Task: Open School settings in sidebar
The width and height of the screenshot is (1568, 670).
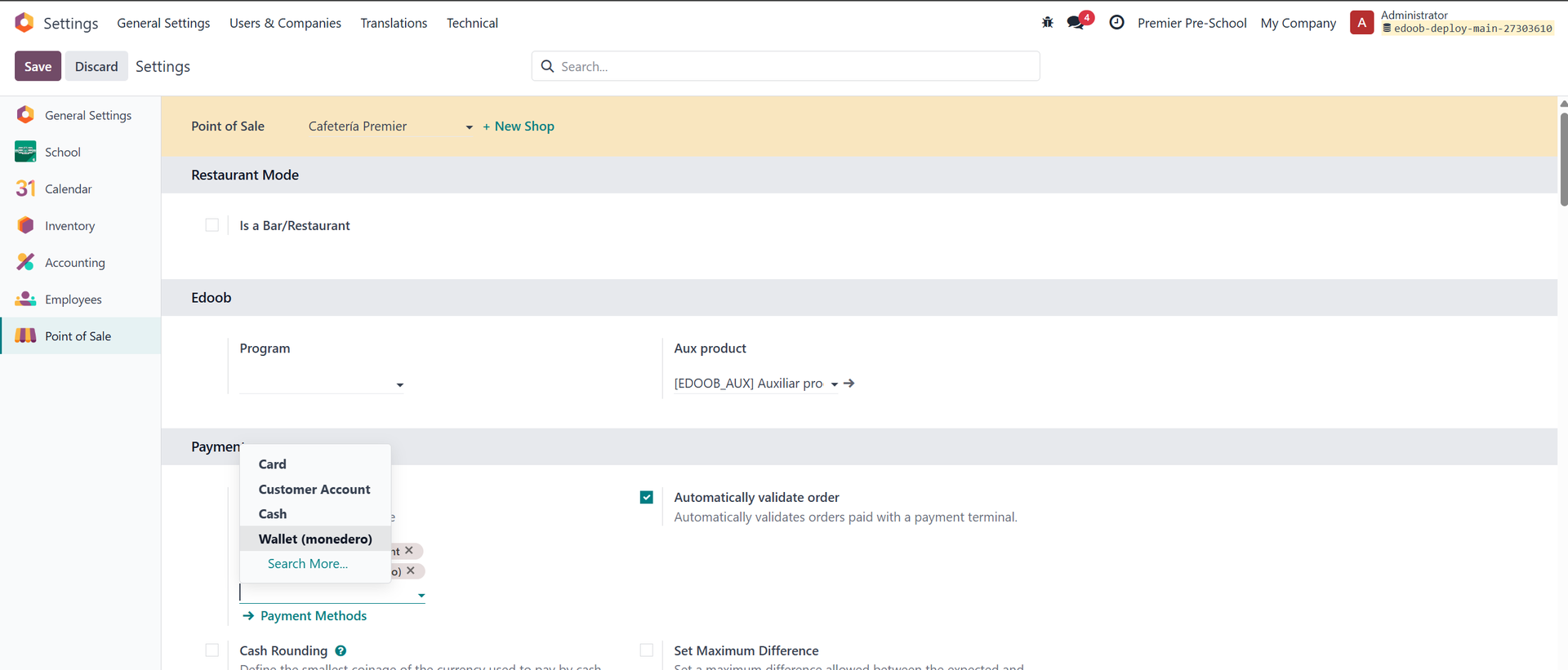Action: [80, 152]
